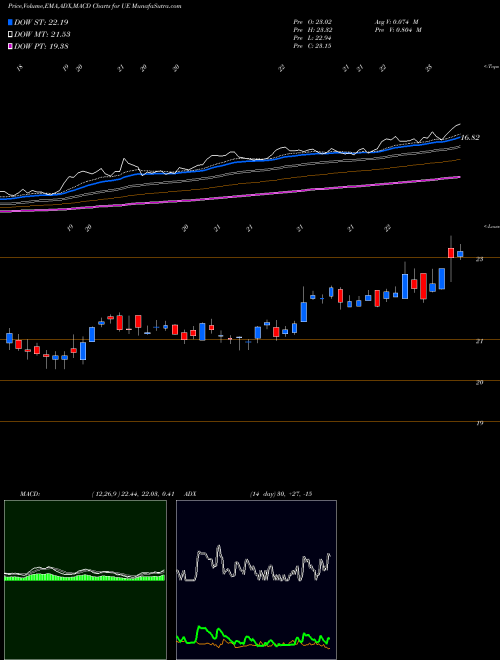Click the 'Avg V: 0.974 M' volume text
This screenshot has width=500, height=660.
pos(396,22)
